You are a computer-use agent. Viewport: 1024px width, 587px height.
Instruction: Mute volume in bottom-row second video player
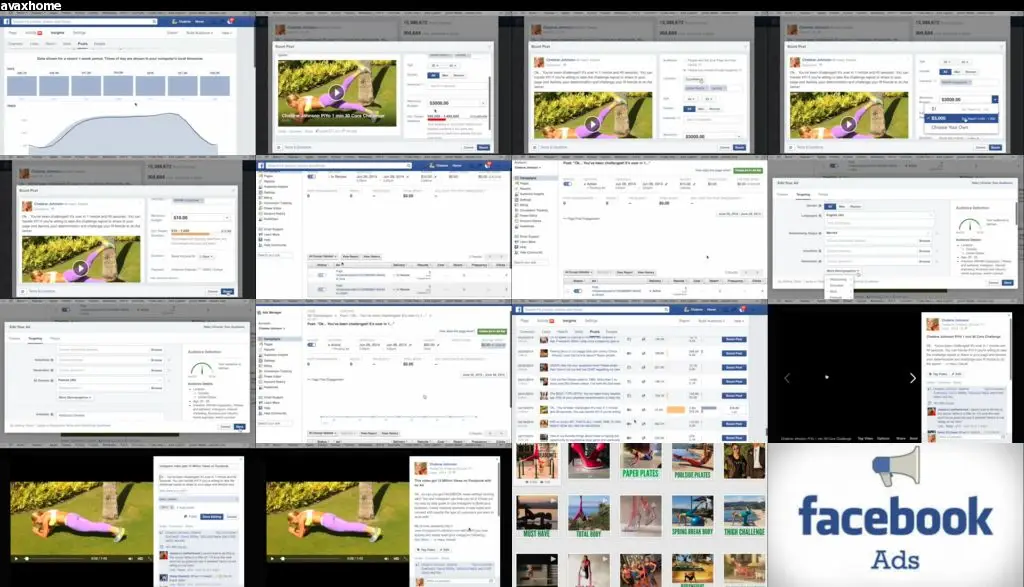(387, 558)
